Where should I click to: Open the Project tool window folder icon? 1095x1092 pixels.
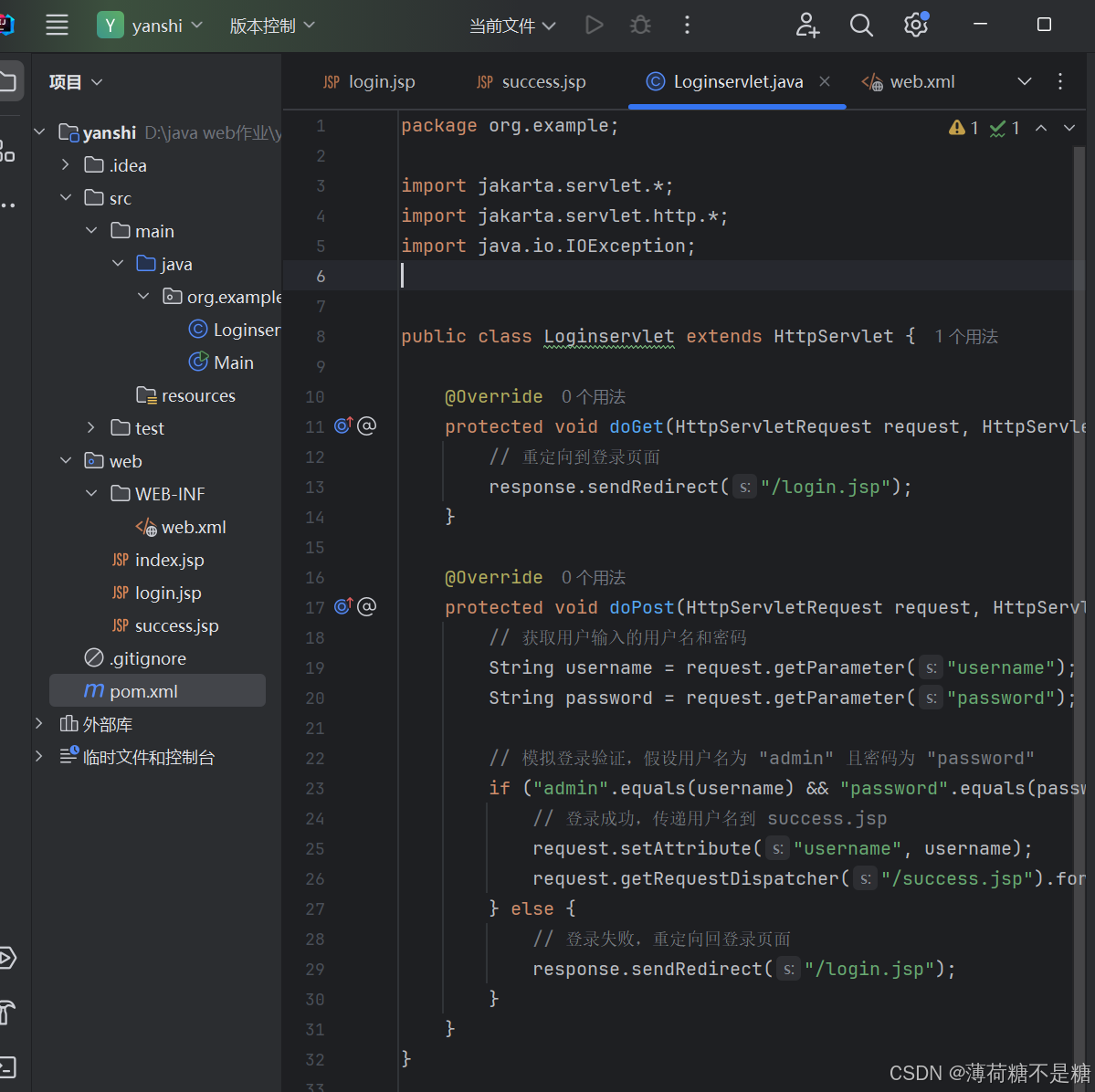[x=8, y=81]
